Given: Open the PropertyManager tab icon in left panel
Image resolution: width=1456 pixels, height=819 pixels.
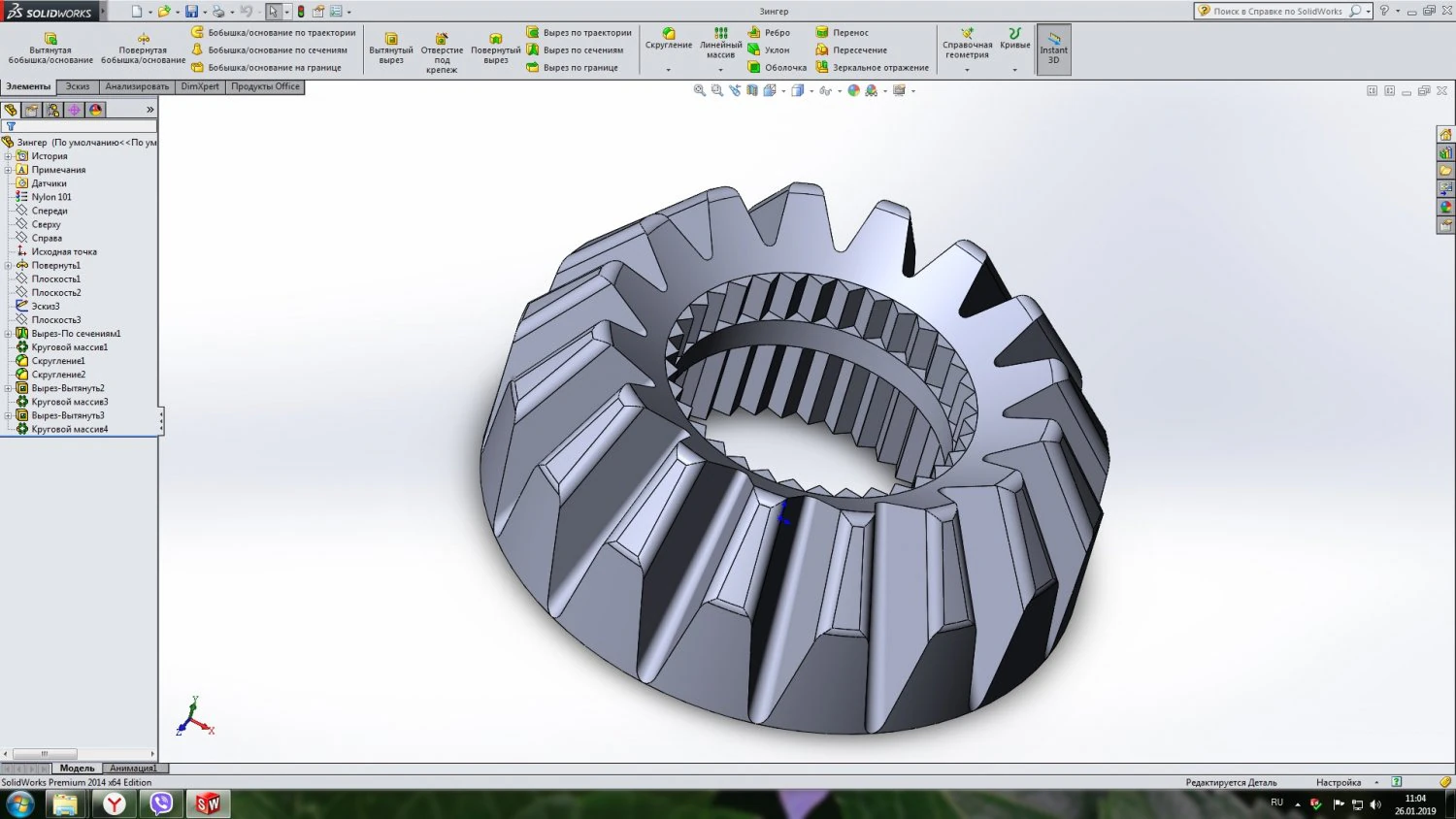Looking at the screenshot, I should coord(32,111).
